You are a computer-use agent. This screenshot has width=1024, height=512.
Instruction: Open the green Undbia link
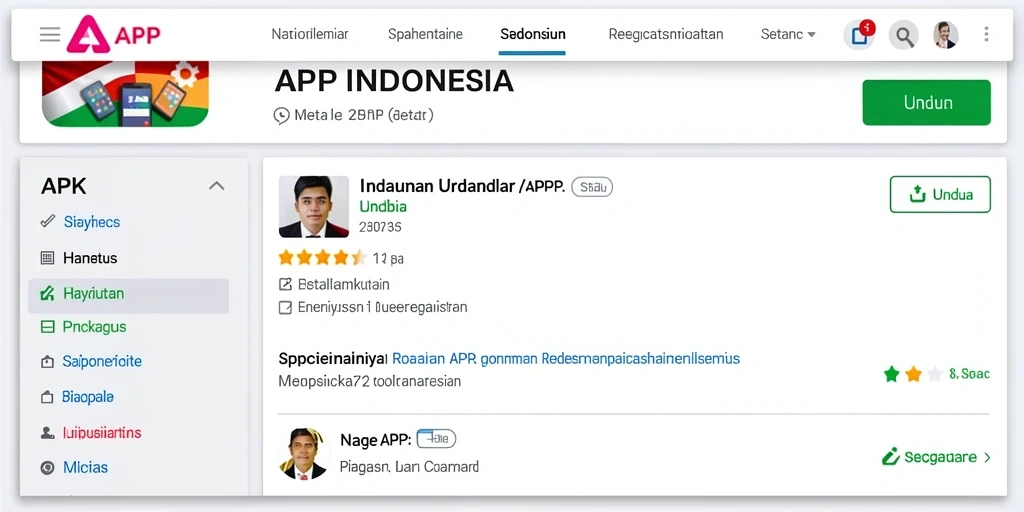click(x=383, y=207)
